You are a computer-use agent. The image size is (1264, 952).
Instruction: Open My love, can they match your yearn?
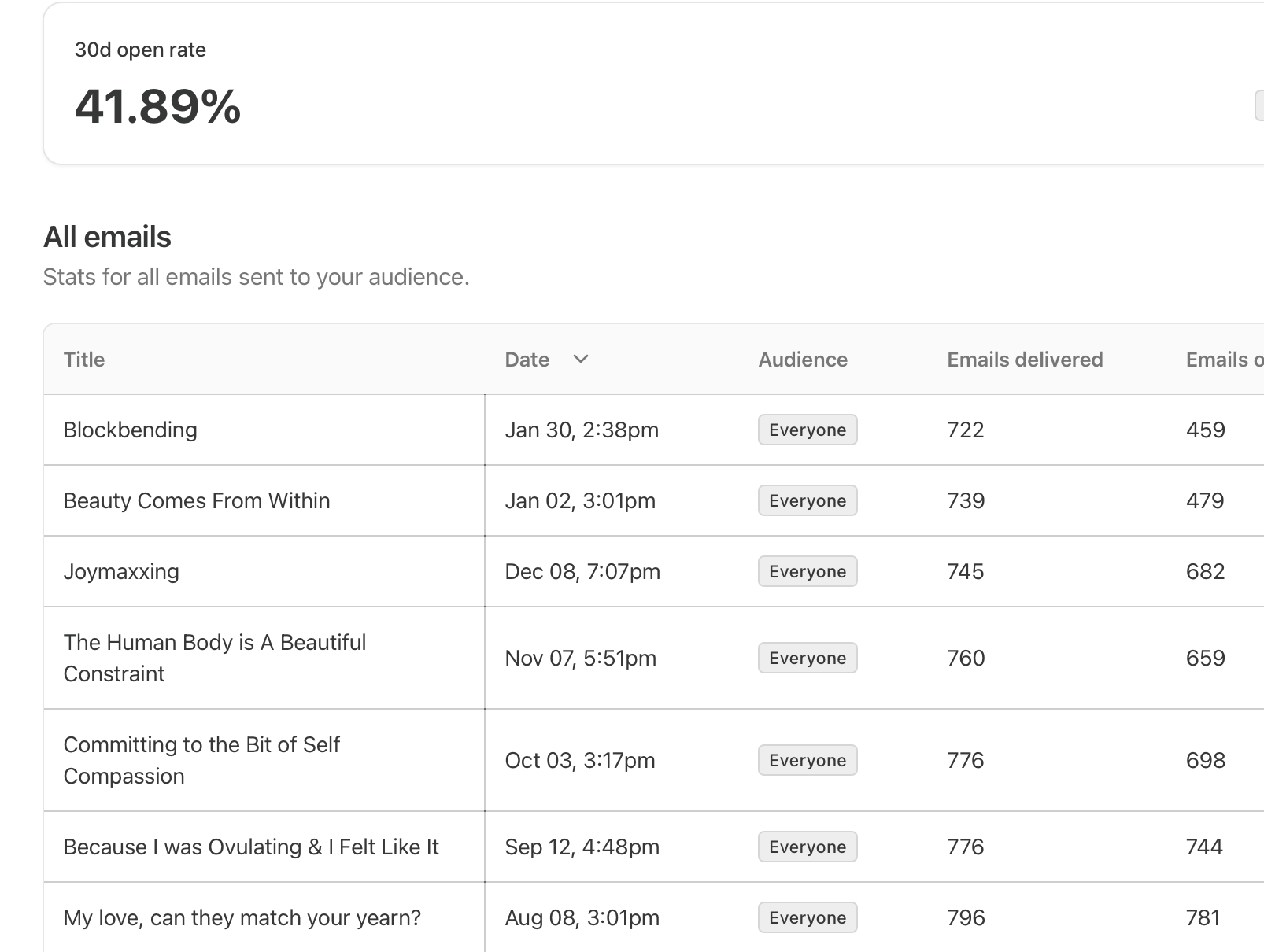click(x=242, y=918)
